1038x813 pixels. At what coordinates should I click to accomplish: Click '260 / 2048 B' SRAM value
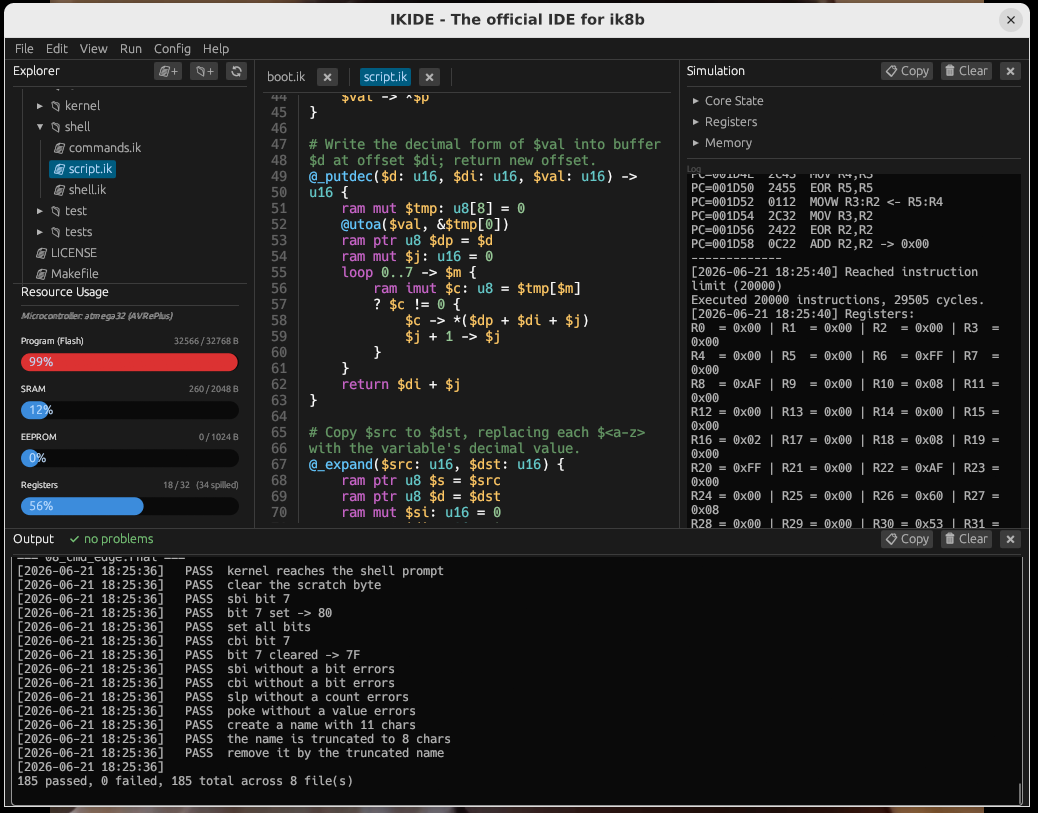click(213, 389)
